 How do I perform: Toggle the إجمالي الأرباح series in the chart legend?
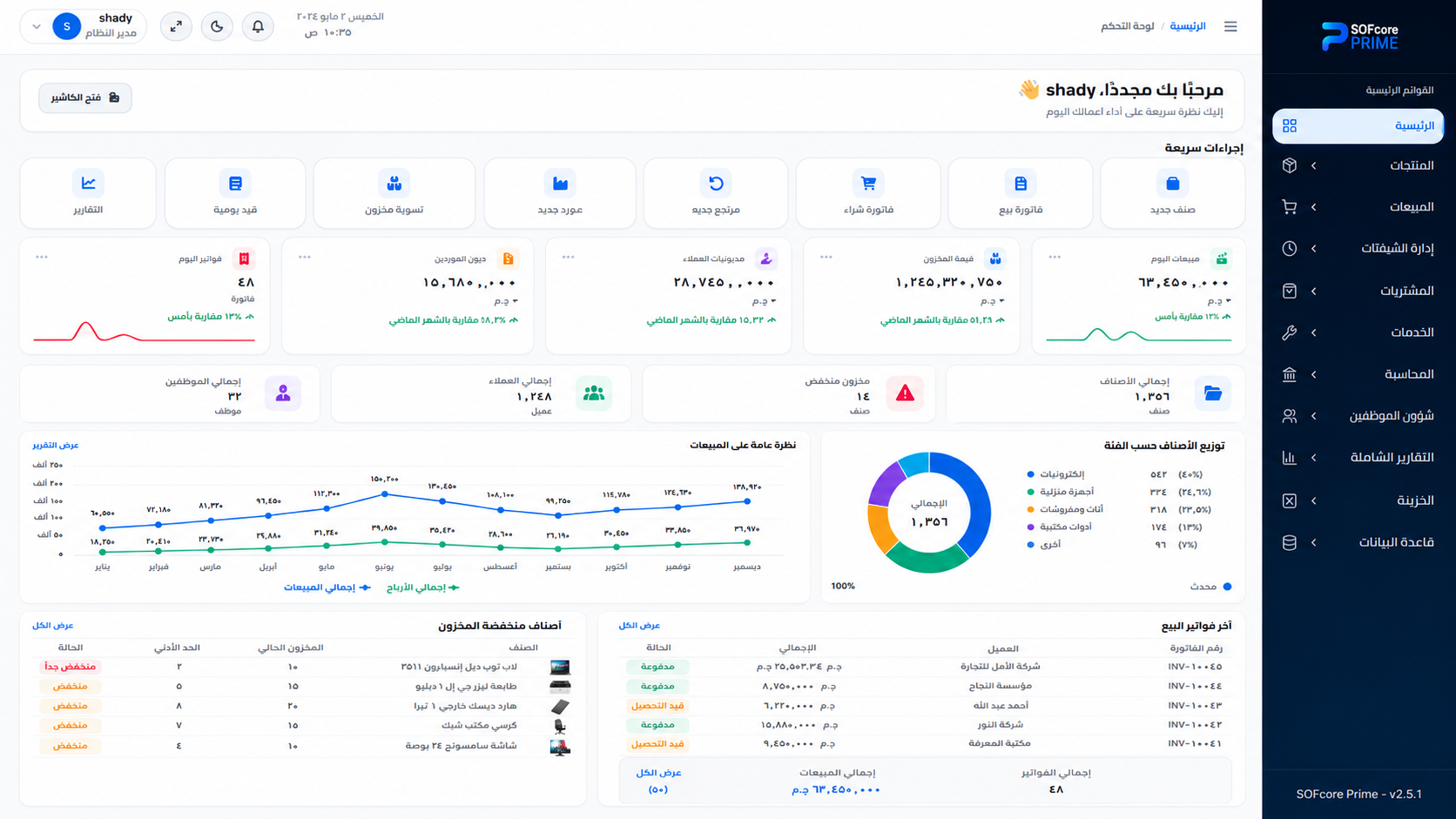click(422, 587)
